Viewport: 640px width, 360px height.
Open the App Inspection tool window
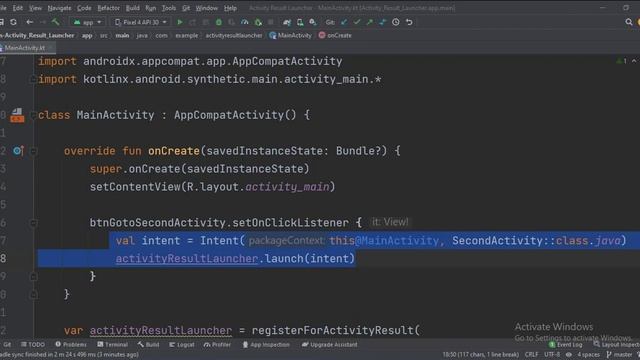tap(266, 344)
